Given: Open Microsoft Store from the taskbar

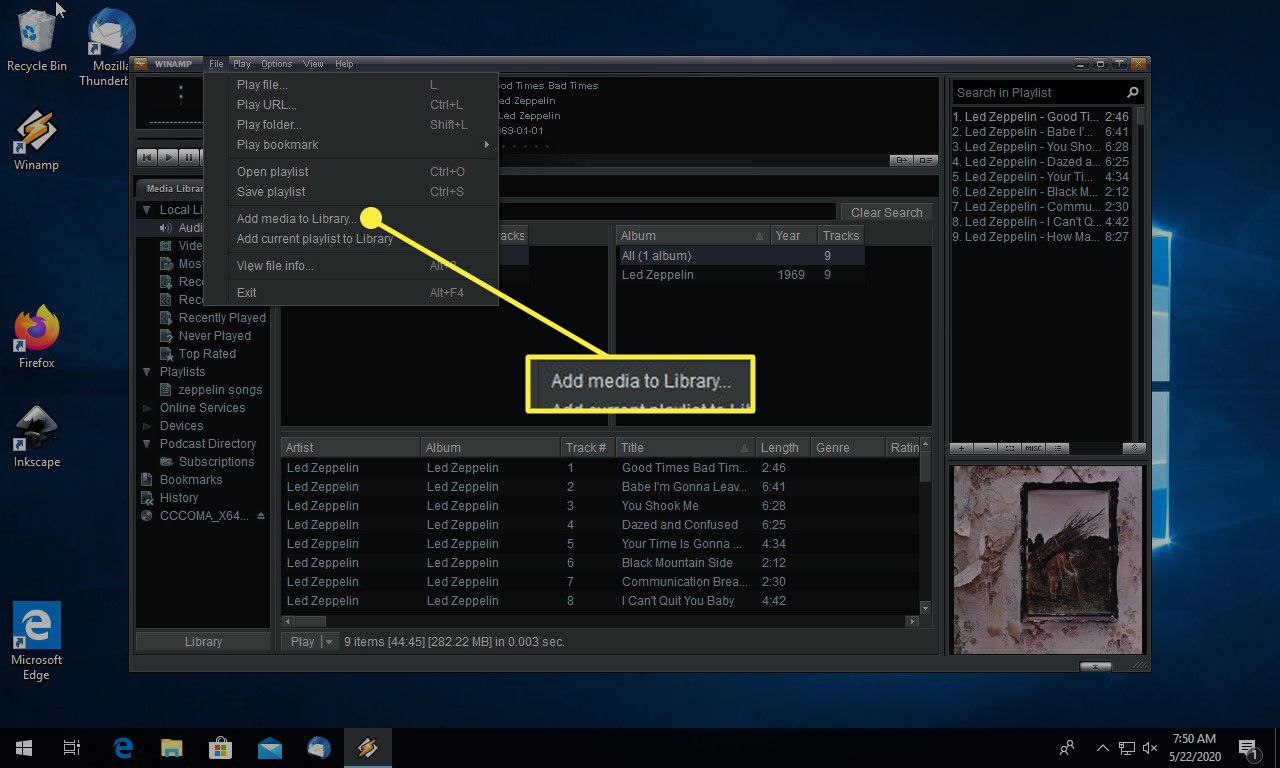Looking at the screenshot, I should [220, 747].
